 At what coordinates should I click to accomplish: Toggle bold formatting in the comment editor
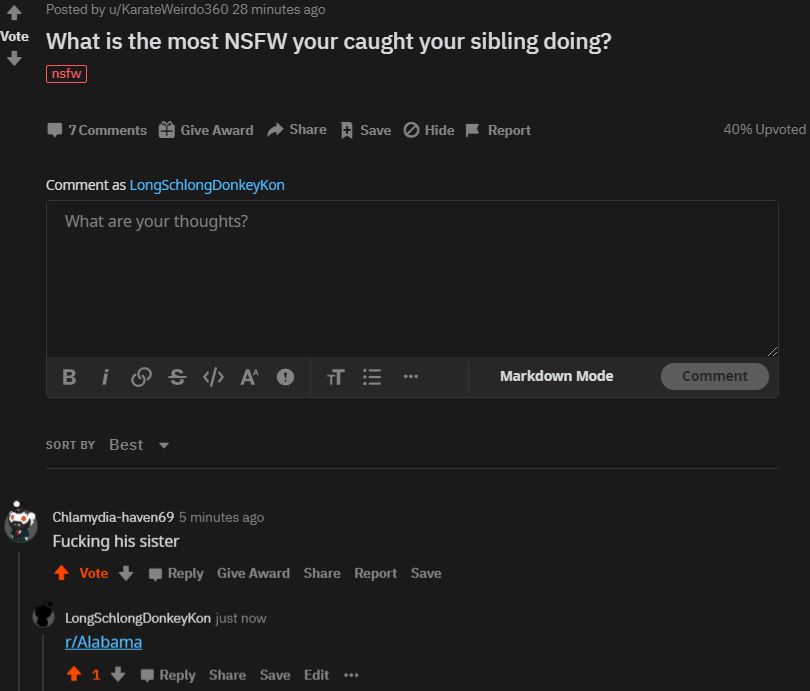click(69, 377)
